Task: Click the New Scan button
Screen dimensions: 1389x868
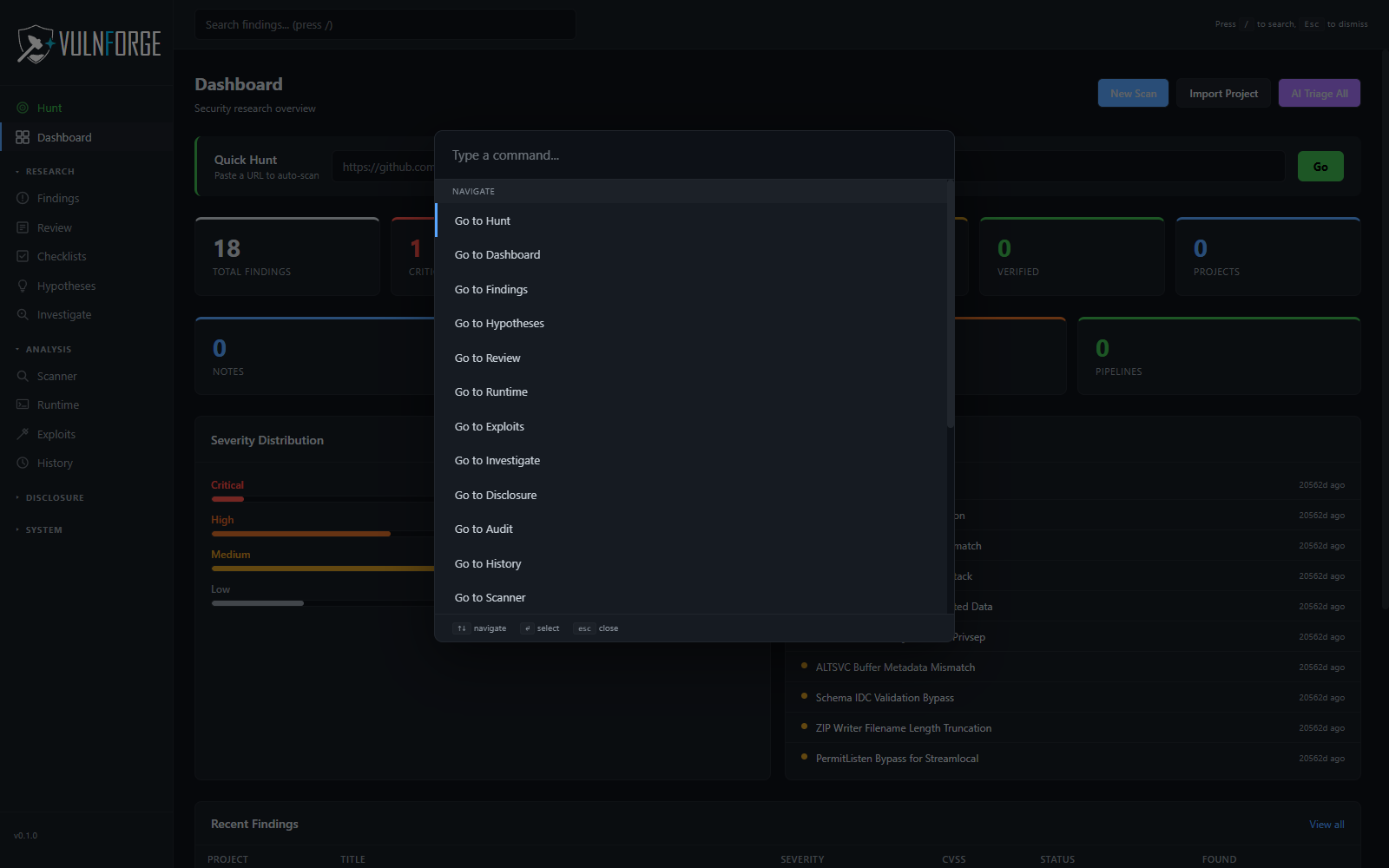Action: (x=1133, y=93)
